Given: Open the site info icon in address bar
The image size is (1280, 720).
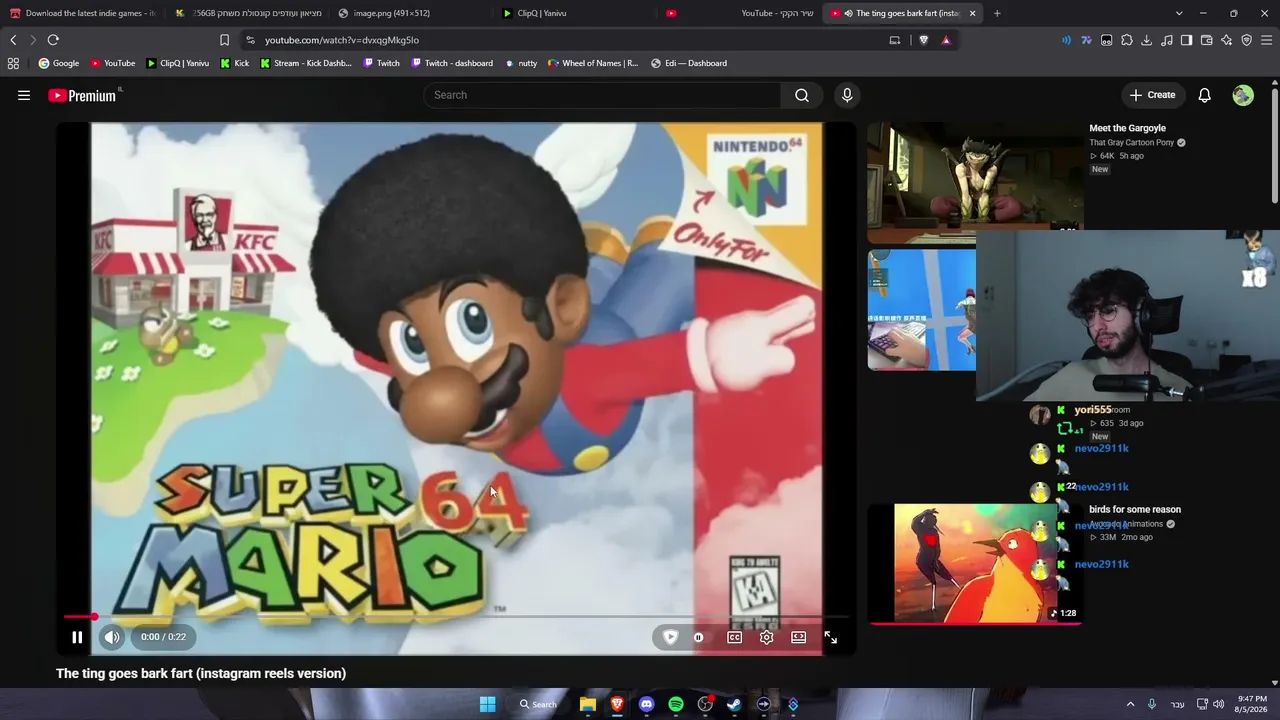Looking at the screenshot, I should coord(250,40).
